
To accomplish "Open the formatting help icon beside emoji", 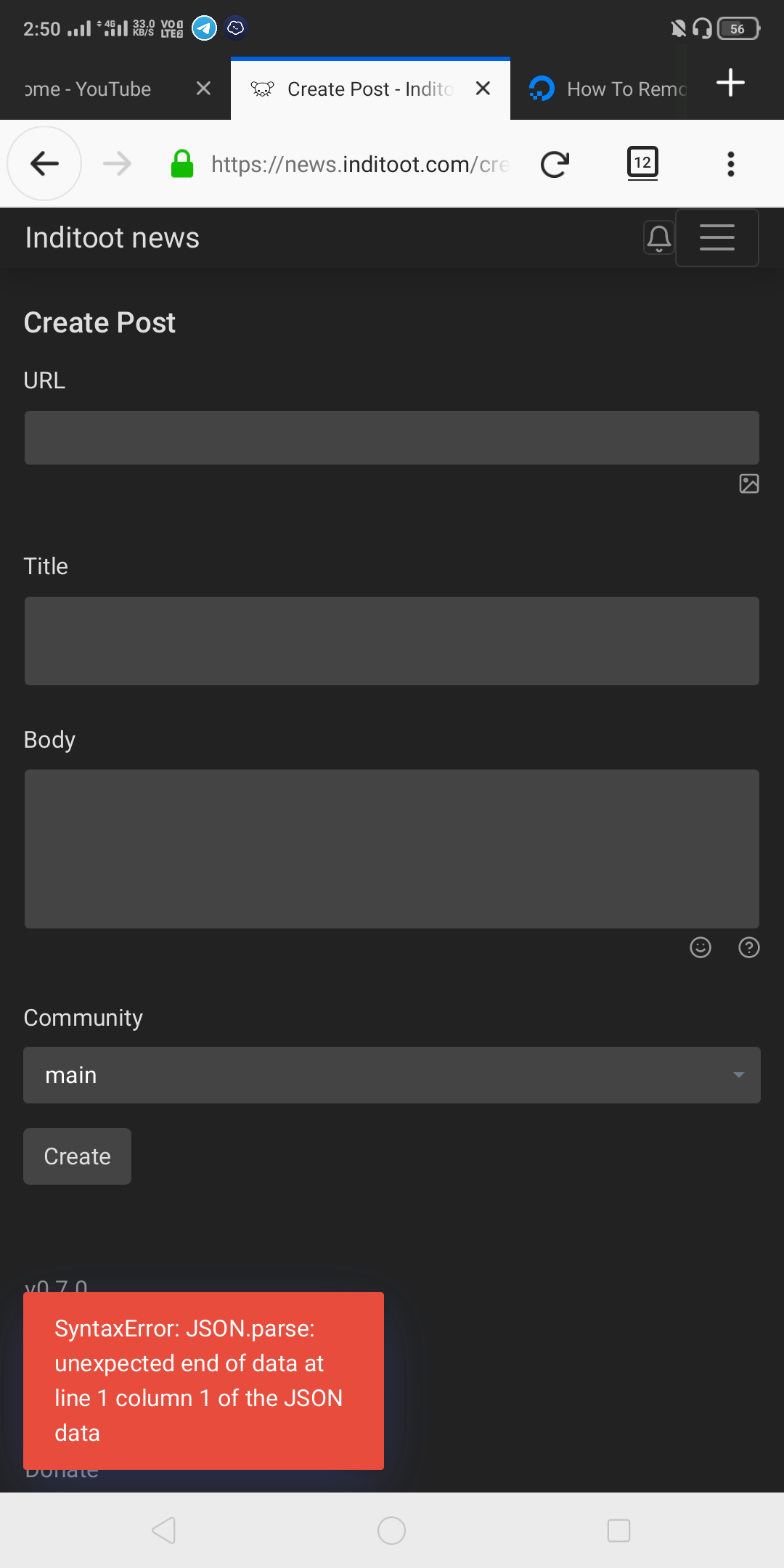I will click(x=748, y=948).
